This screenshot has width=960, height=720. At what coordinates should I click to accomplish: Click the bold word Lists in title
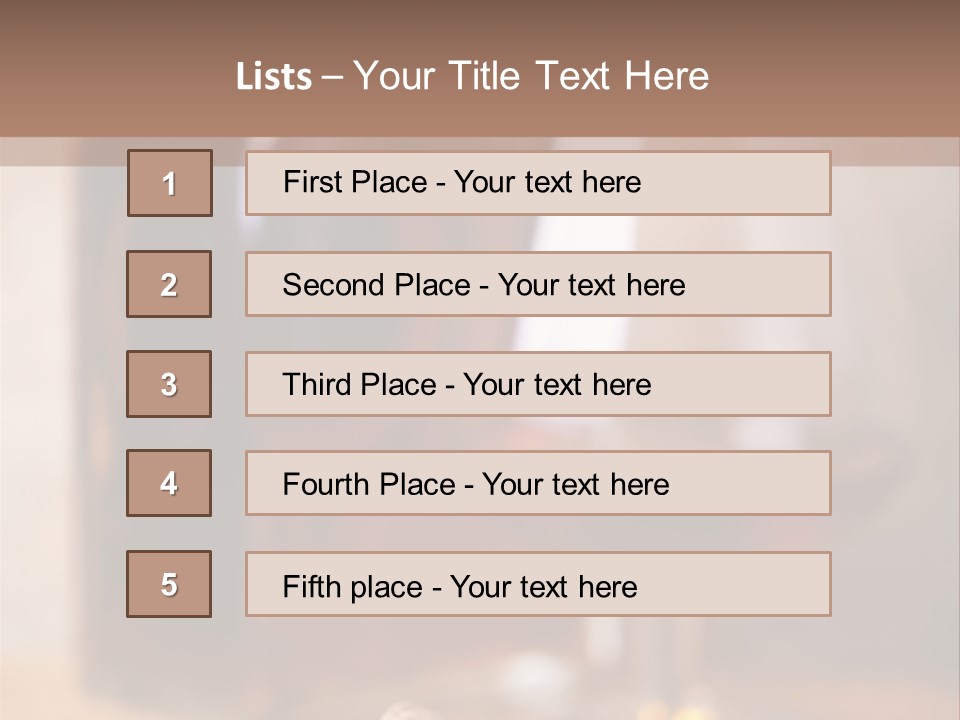274,77
